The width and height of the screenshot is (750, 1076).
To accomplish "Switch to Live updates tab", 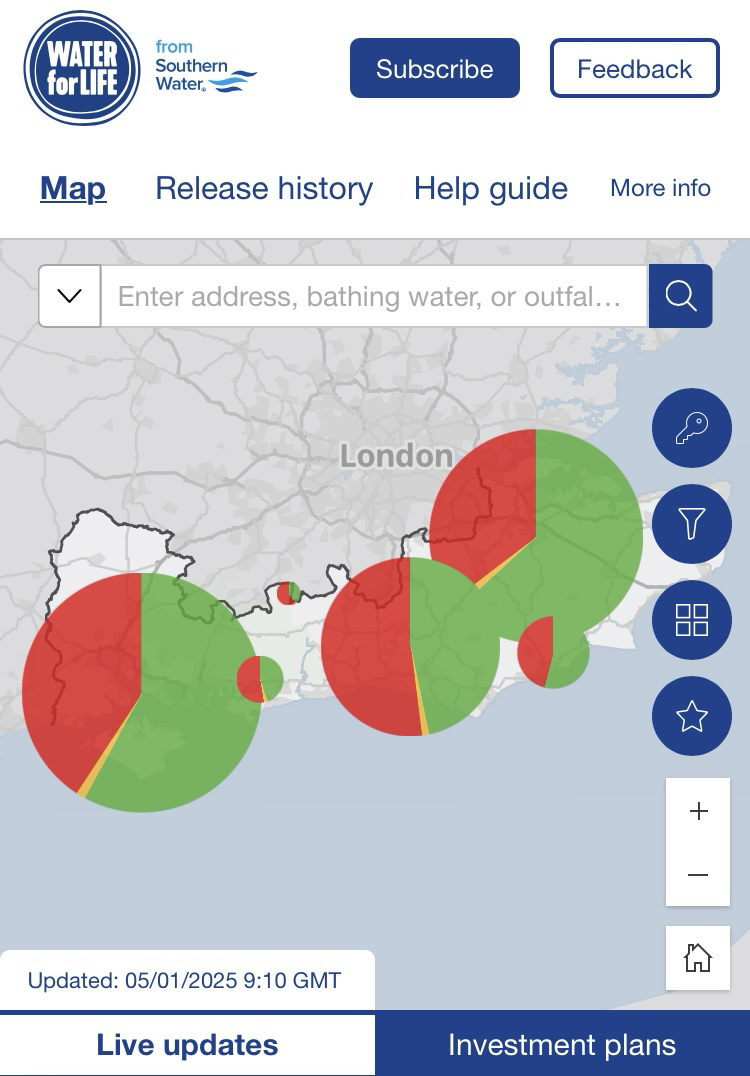I will tap(187, 1045).
